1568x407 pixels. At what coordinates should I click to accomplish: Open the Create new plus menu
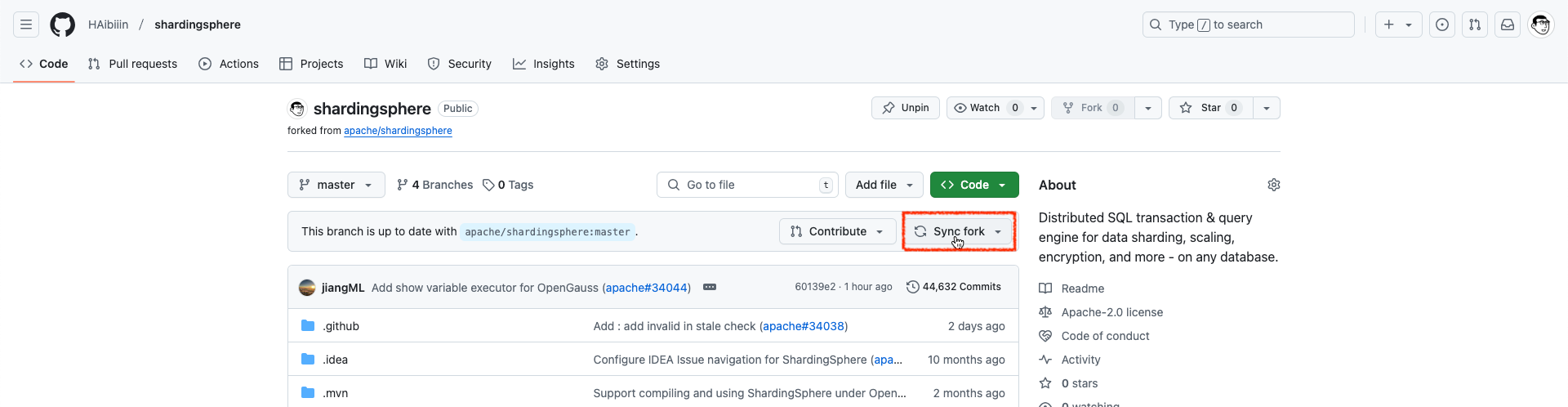pyautogui.click(x=1398, y=25)
